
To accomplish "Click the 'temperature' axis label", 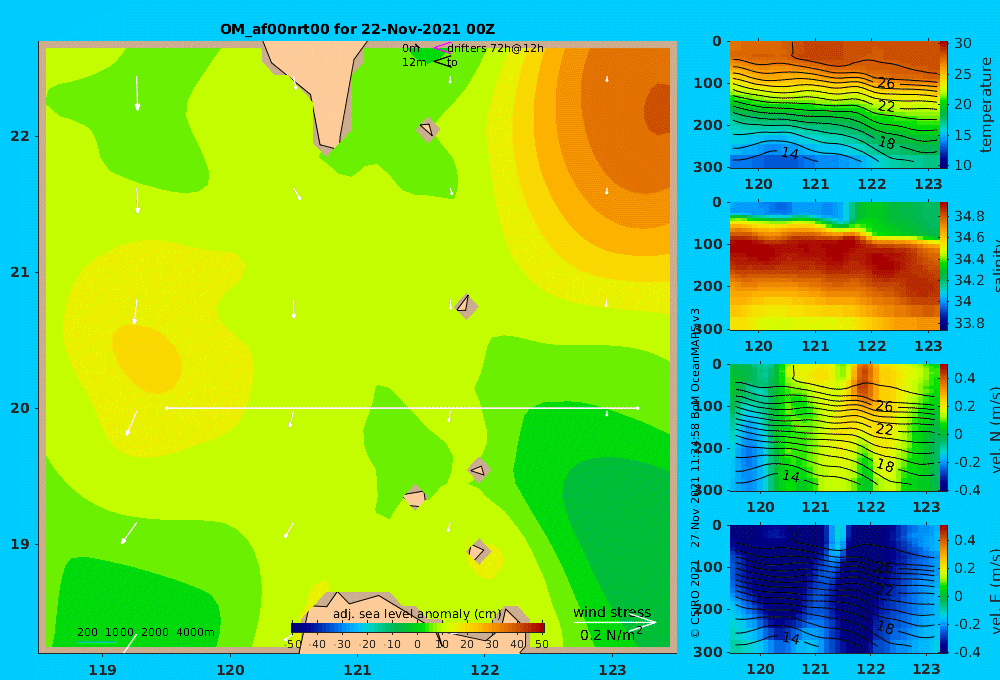I will pyautogui.click(x=986, y=105).
